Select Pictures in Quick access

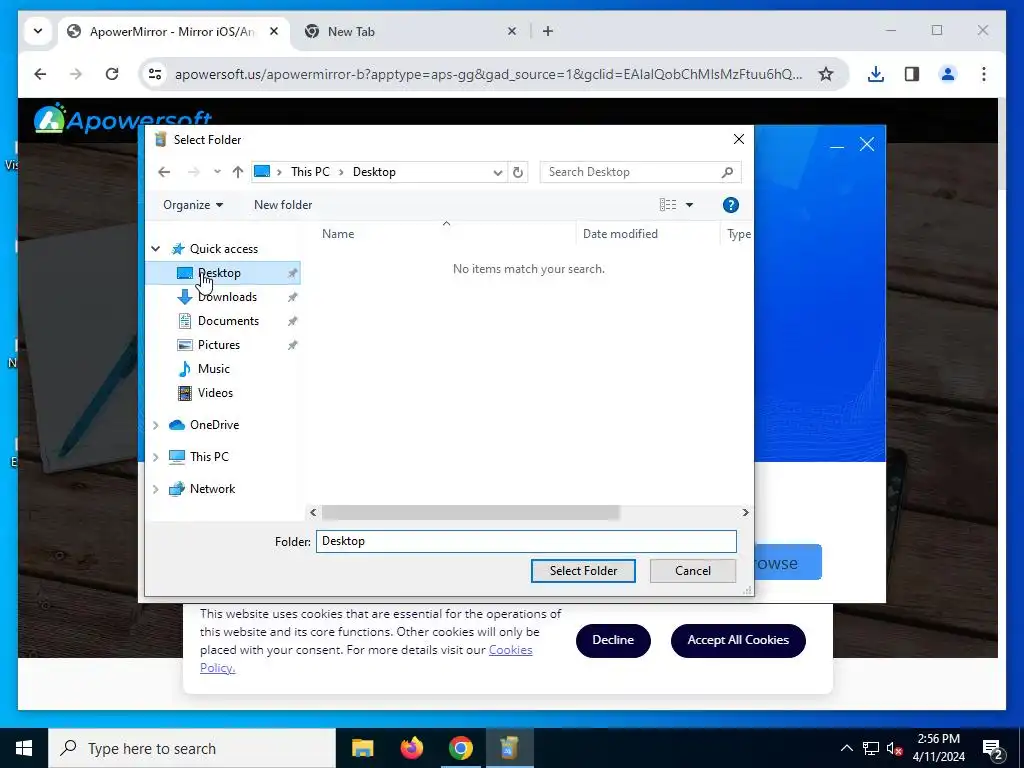(x=219, y=345)
